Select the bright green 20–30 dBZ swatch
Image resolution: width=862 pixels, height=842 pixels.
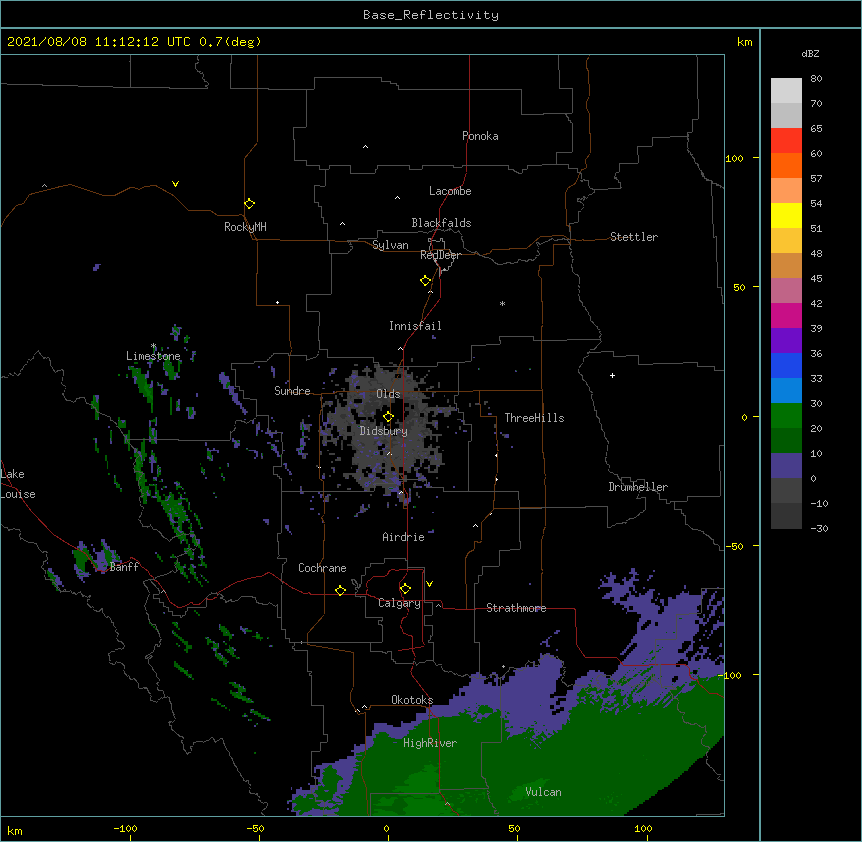(786, 416)
